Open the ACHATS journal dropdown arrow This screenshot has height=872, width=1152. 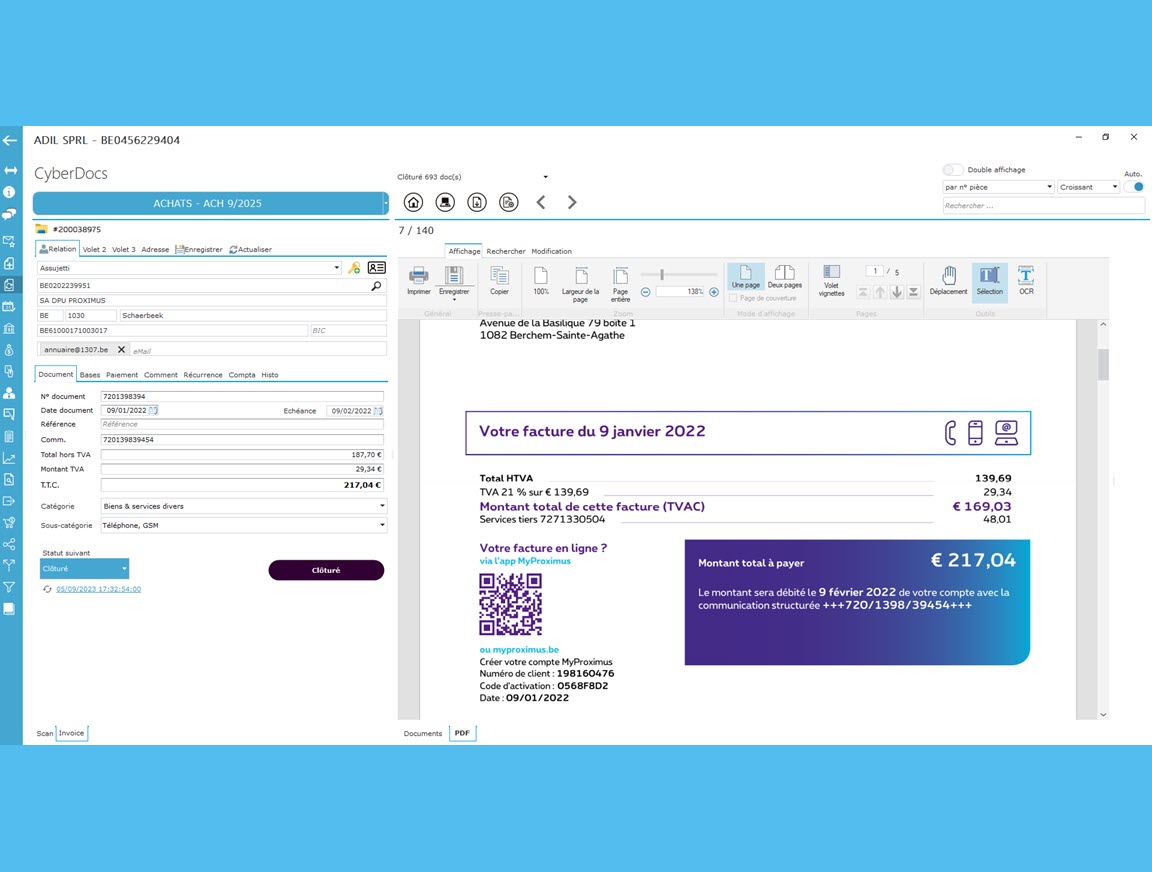[385, 203]
